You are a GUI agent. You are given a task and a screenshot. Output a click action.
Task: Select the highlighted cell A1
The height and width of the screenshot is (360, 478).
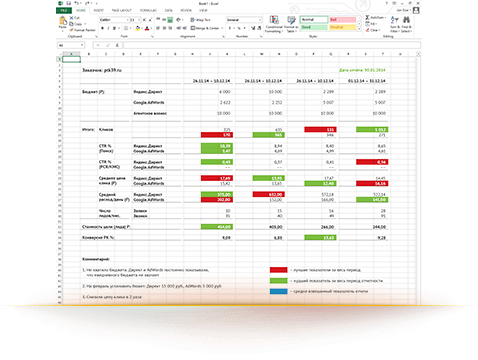tap(71, 59)
